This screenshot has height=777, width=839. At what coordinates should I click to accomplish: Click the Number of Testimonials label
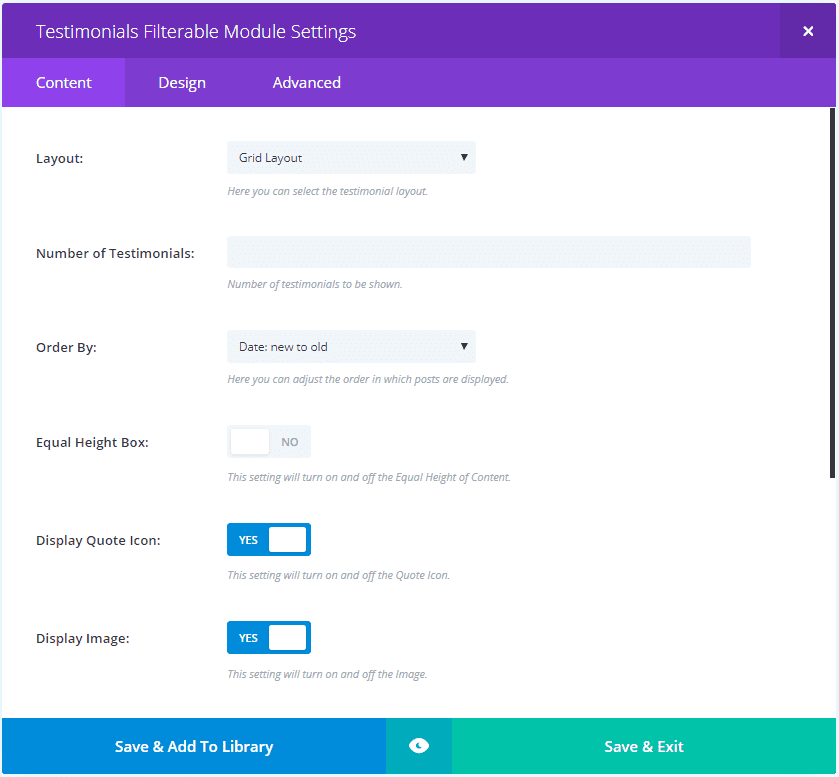pyautogui.click(x=115, y=253)
